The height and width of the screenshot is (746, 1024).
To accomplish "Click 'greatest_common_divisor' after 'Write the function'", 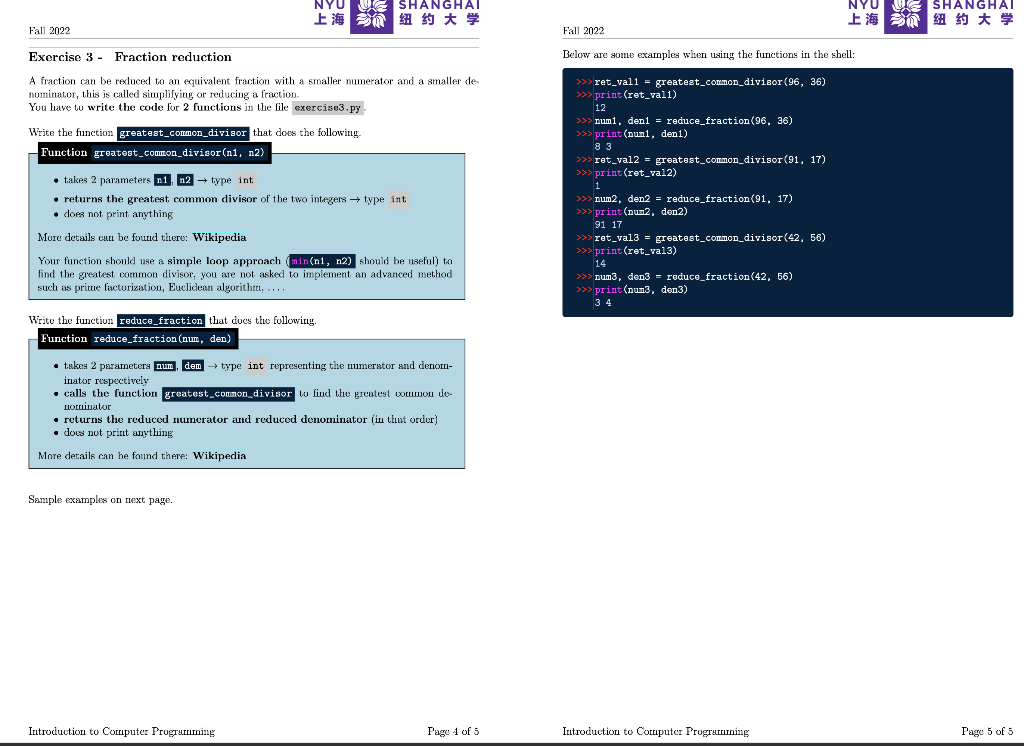I will [183, 133].
